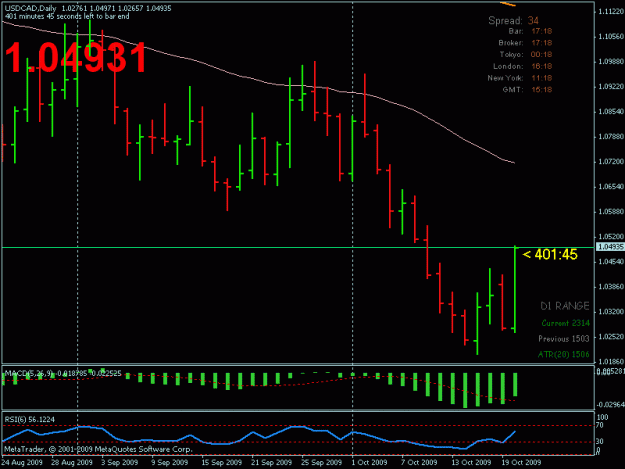The image size is (625, 469).
Task: Click the USDCAD,Daily chart title text
Action: (x=30, y=8)
